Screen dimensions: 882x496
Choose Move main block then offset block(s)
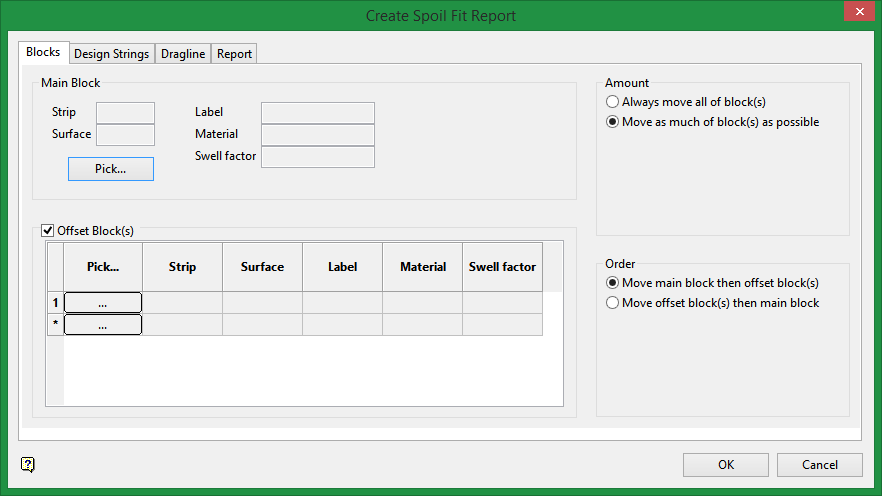pos(612,283)
